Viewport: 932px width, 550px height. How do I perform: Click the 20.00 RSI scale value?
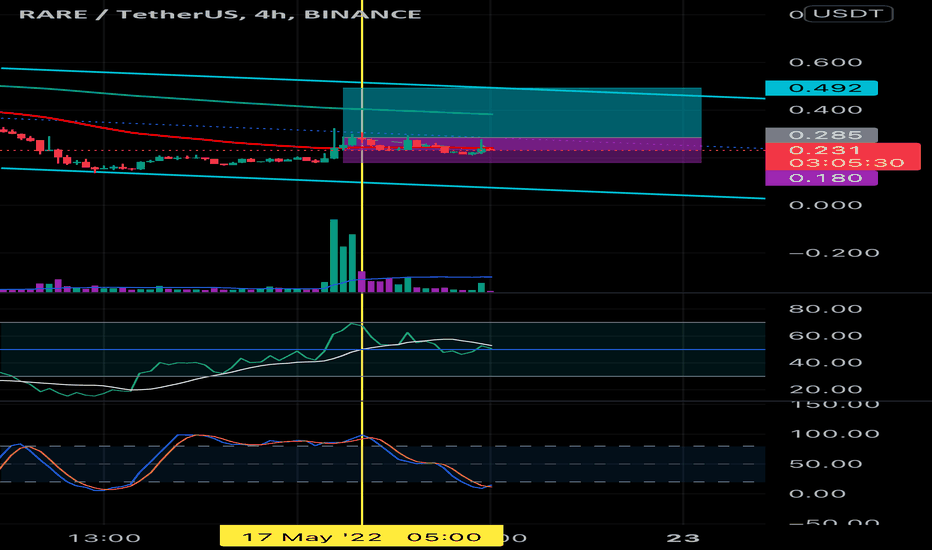coord(825,389)
